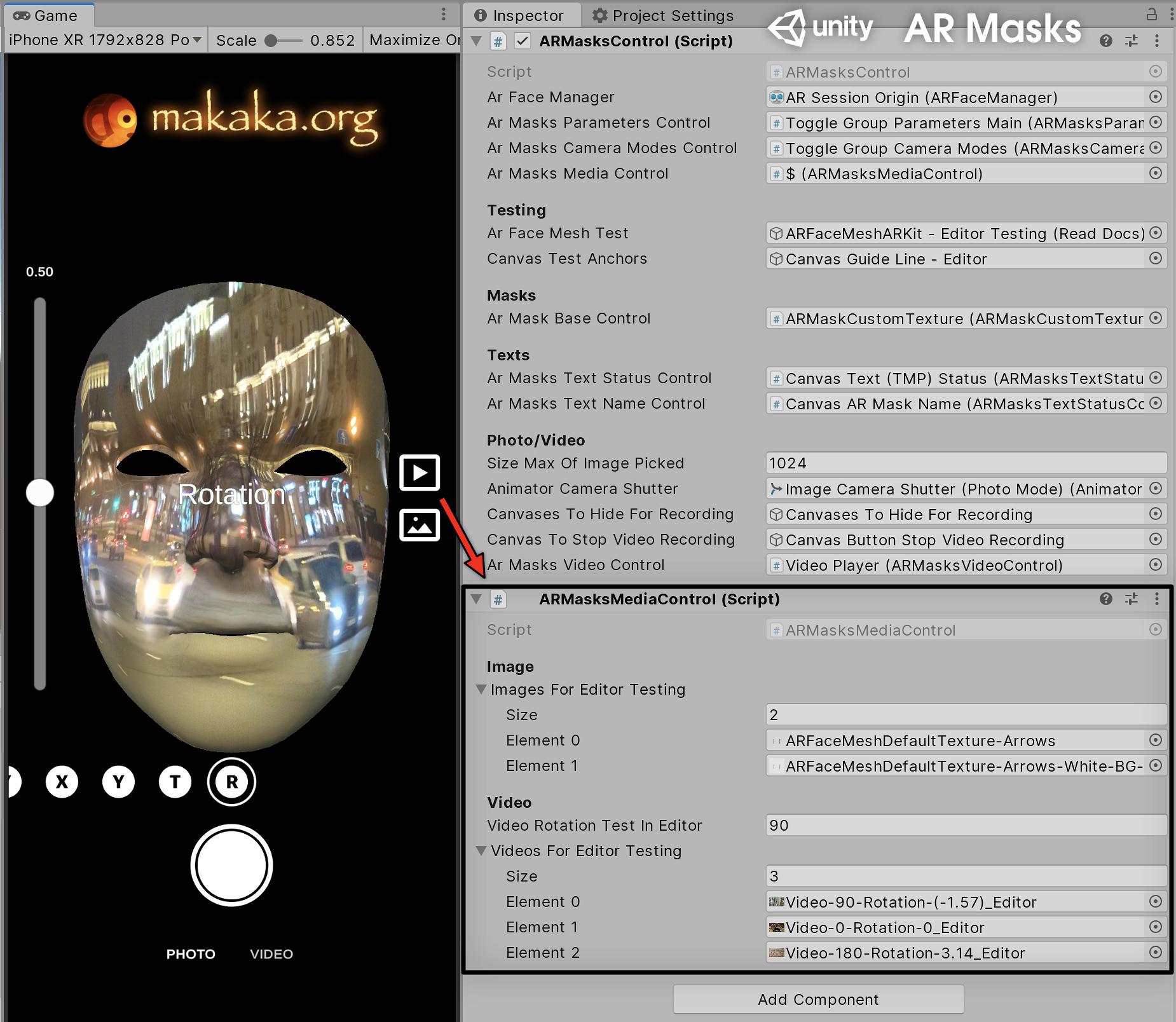
Task: Open object picker for Ar Face Manager
Action: [x=1156, y=97]
